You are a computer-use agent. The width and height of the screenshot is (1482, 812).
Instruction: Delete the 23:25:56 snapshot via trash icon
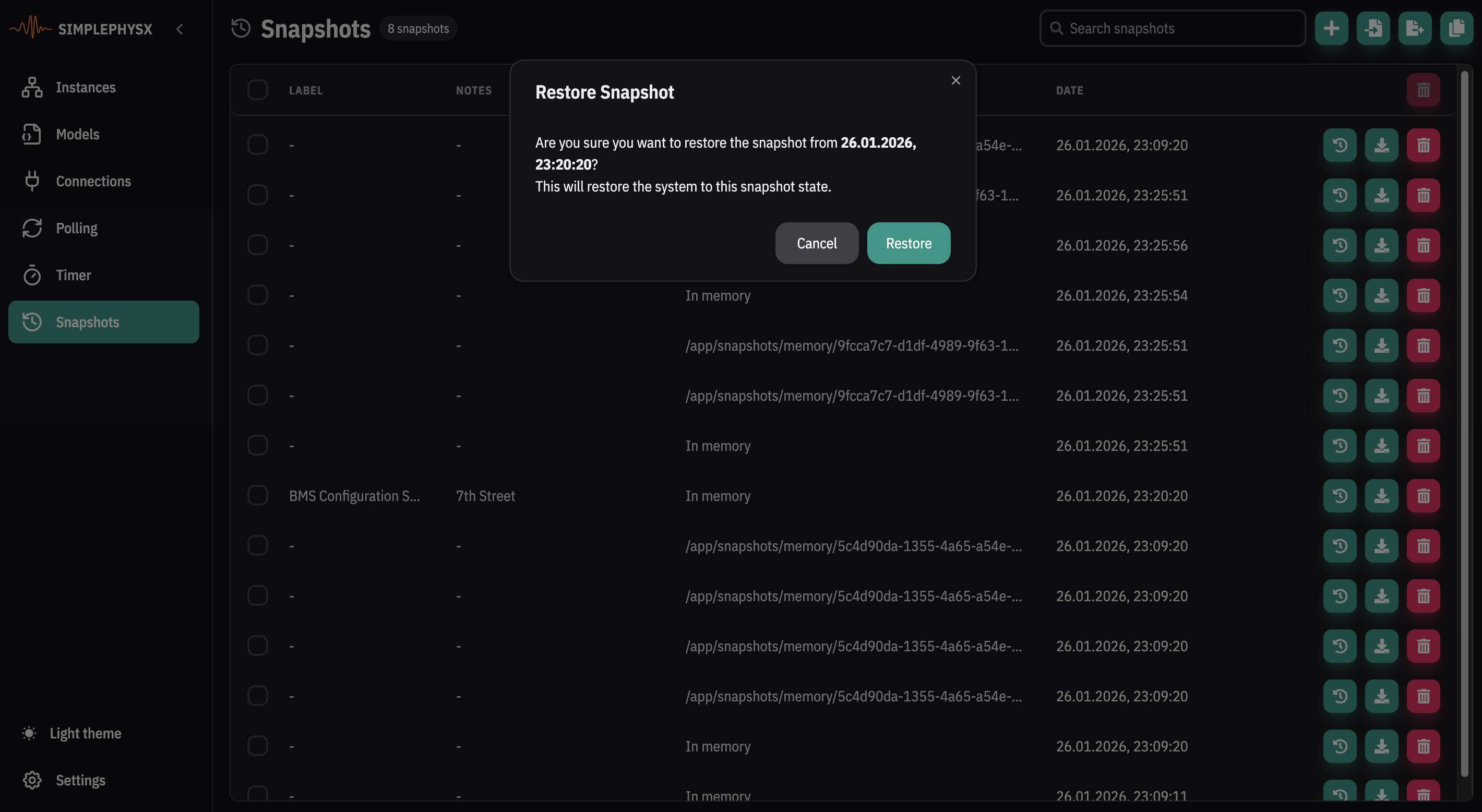tap(1423, 245)
